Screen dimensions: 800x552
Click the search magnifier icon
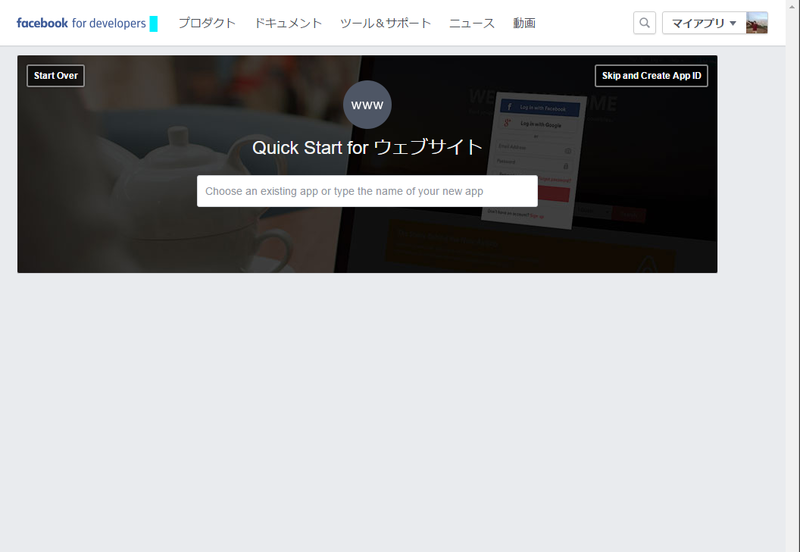coord(644,23)
